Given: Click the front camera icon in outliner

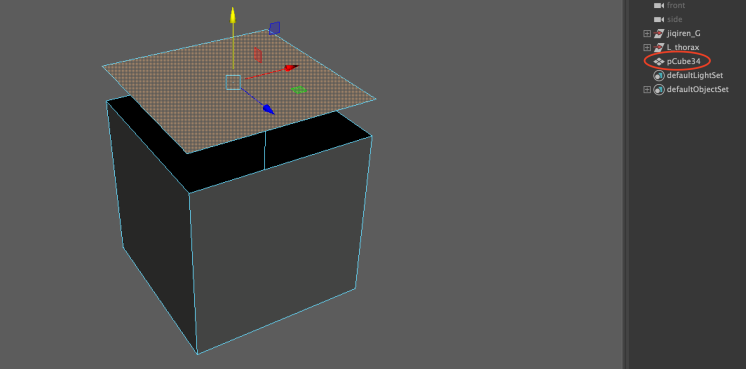Looking at the screenshot, I should tap(658, 5).
